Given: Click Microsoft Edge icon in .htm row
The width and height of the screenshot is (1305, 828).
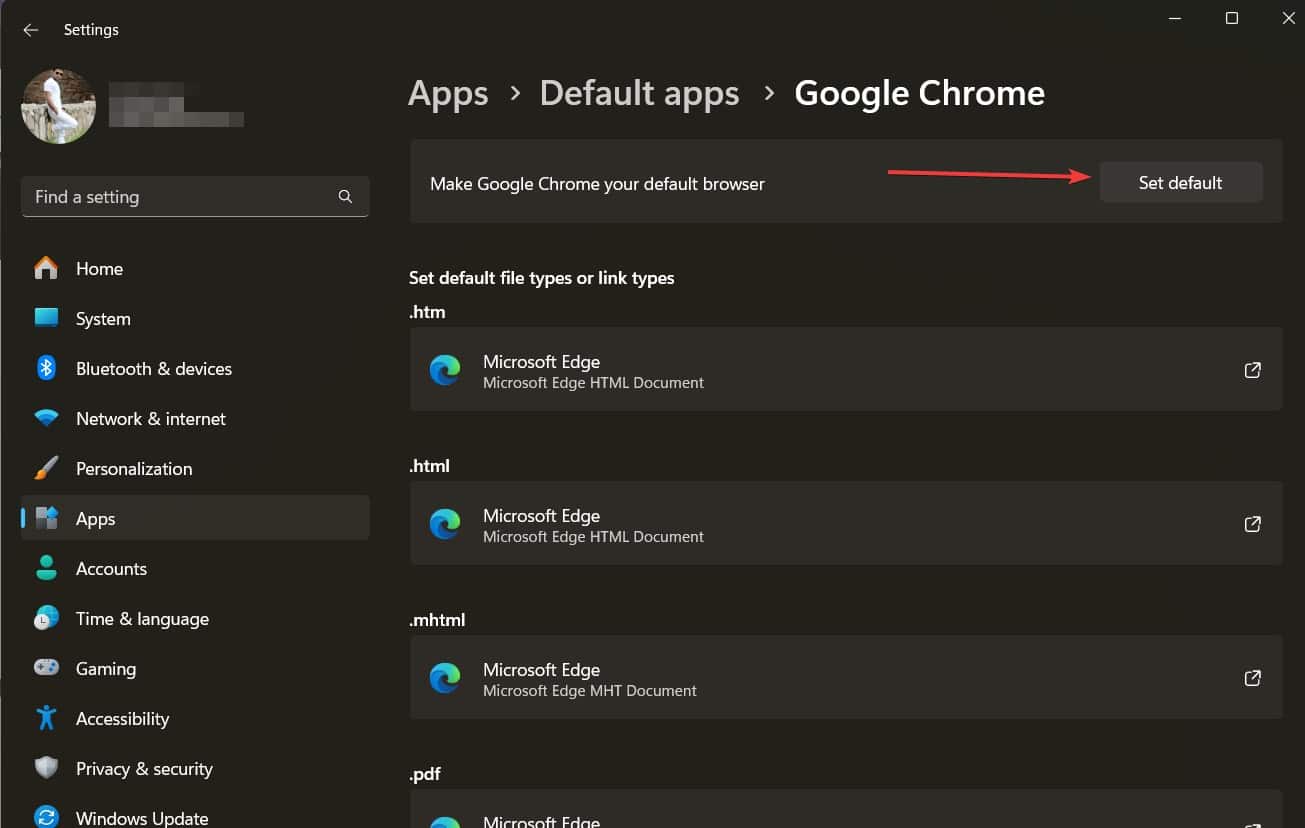Looking at the screenshot, I should click(445, 370).
